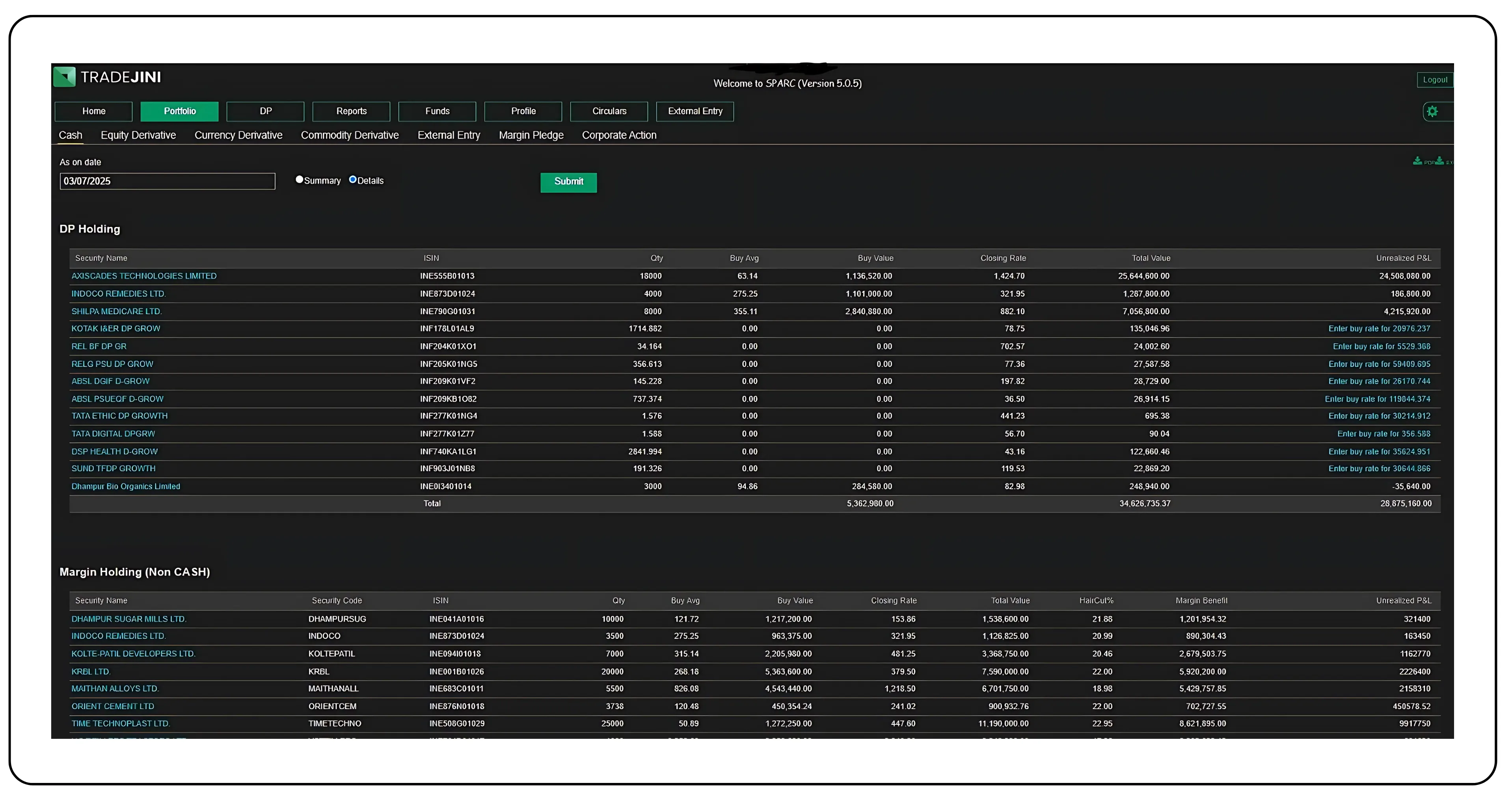This screenshot has height=792, width=1512.
Task: Select the Summary radio button
Action: (x=299, y=180)
